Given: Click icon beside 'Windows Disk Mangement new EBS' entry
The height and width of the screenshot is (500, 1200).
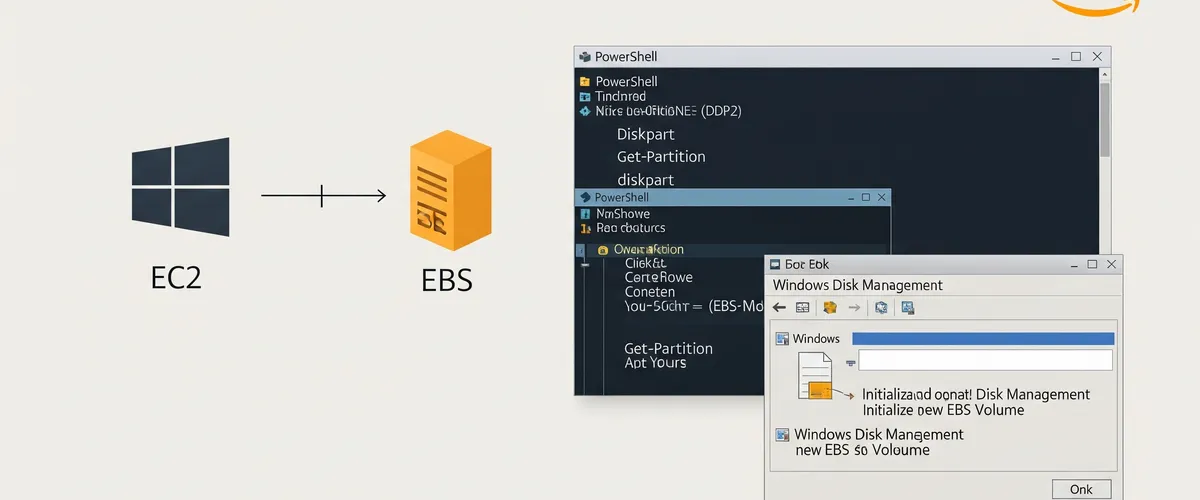Looking at the screenshot, I should (783, 435).
